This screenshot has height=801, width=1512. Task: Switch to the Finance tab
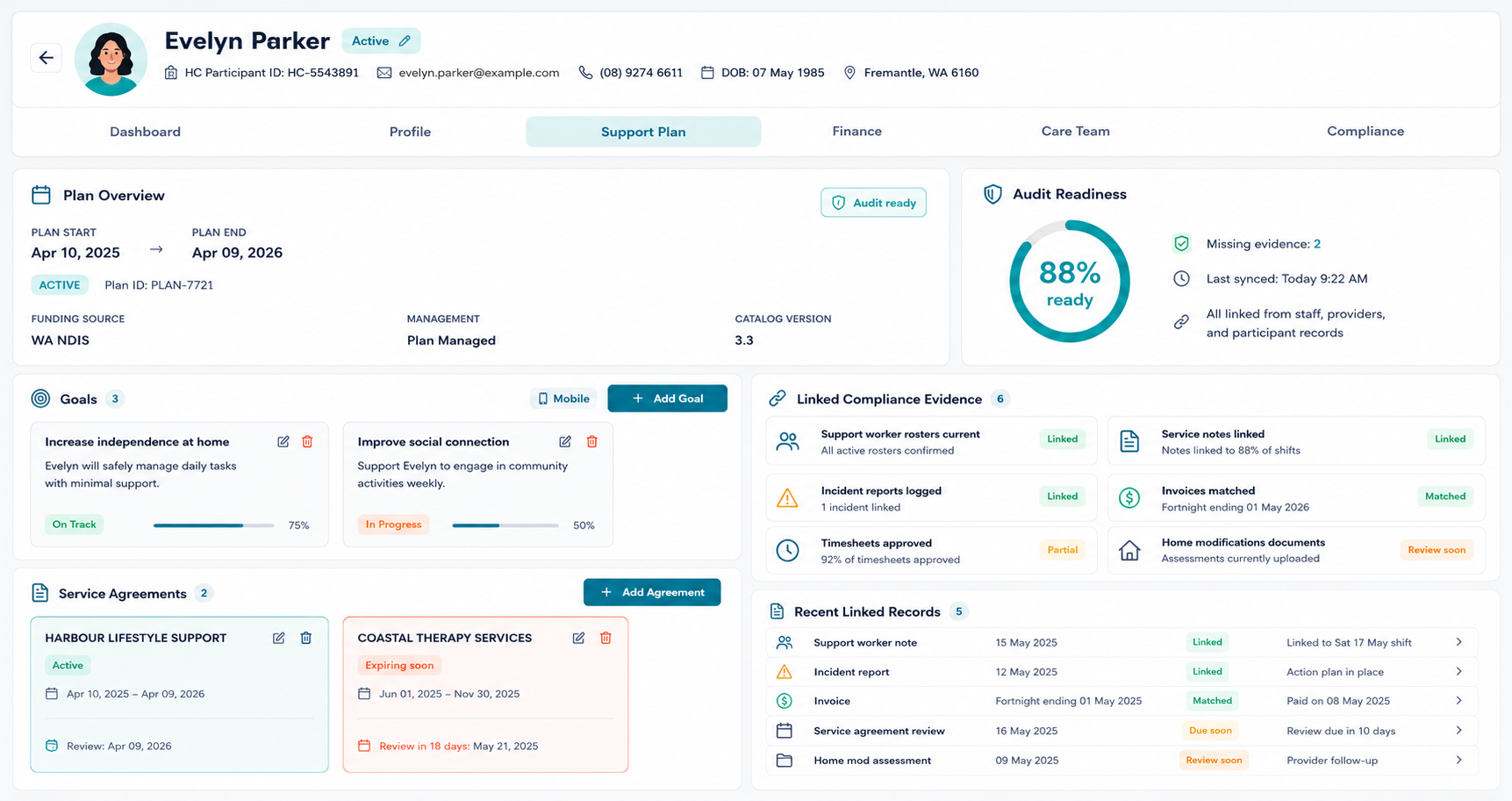856,132
